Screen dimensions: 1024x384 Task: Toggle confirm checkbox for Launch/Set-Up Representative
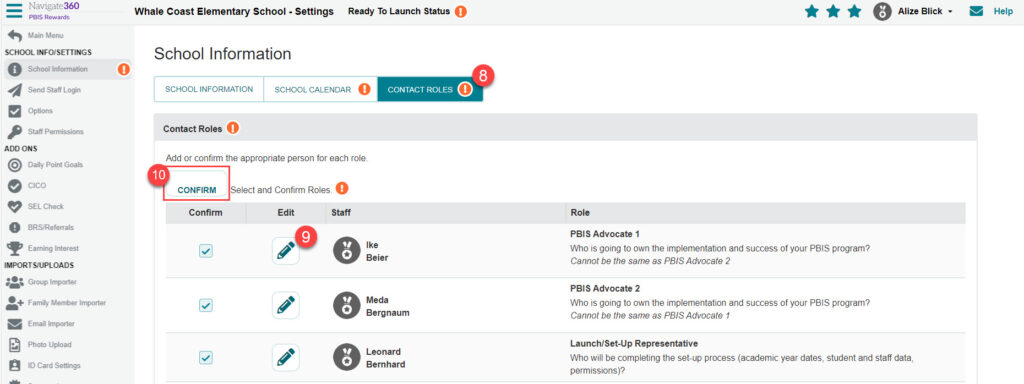(x=206, y=358)
